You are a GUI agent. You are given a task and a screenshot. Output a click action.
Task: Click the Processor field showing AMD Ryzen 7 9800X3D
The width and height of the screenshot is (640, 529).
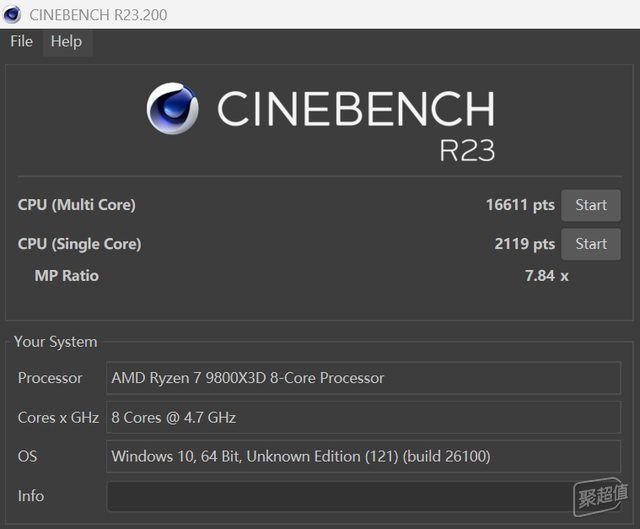pyautogui.click(x=363, y=378)
